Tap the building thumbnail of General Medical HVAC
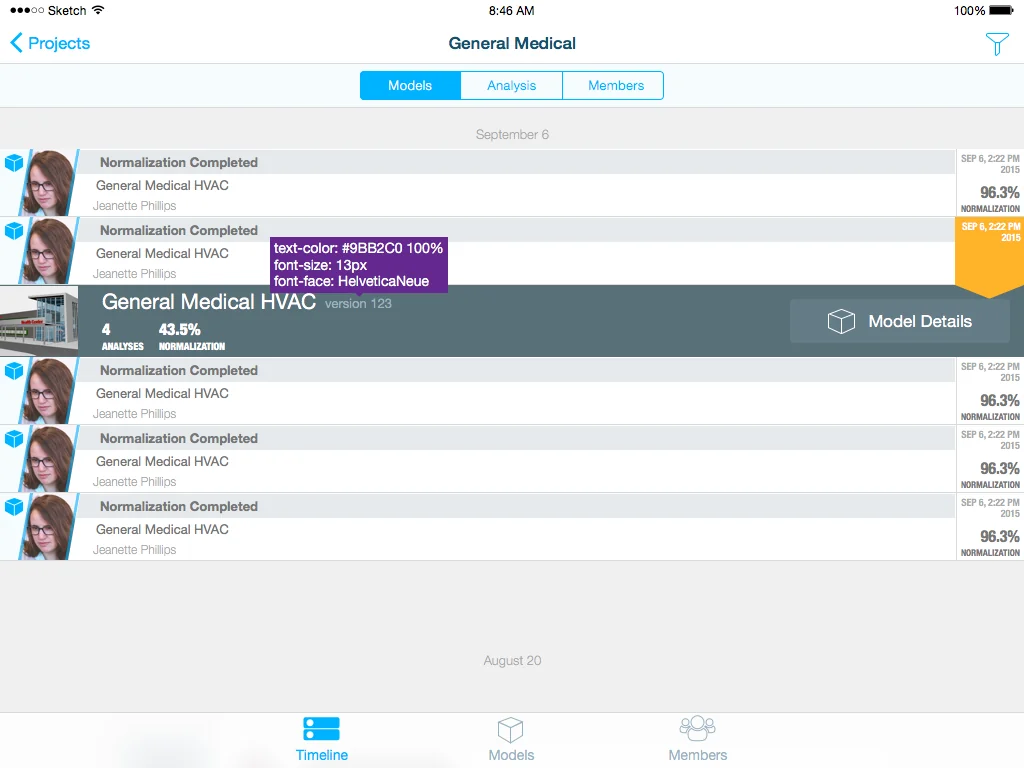This screenshot has width=1024, height=768. 39,321
